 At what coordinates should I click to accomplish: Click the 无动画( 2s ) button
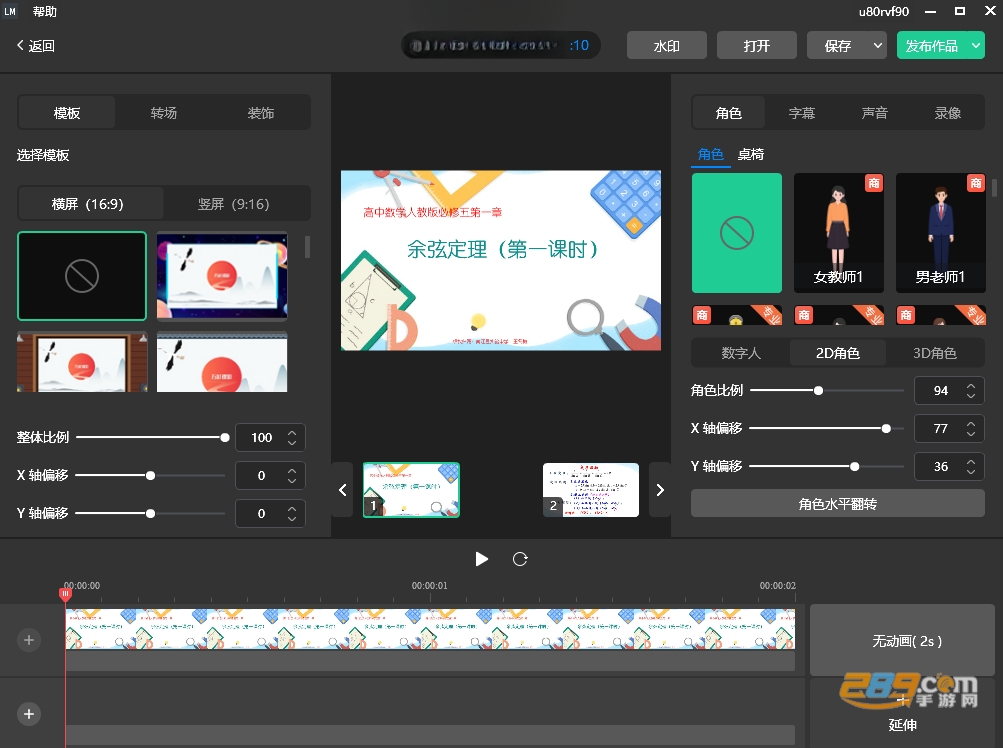tap(902, 641)
